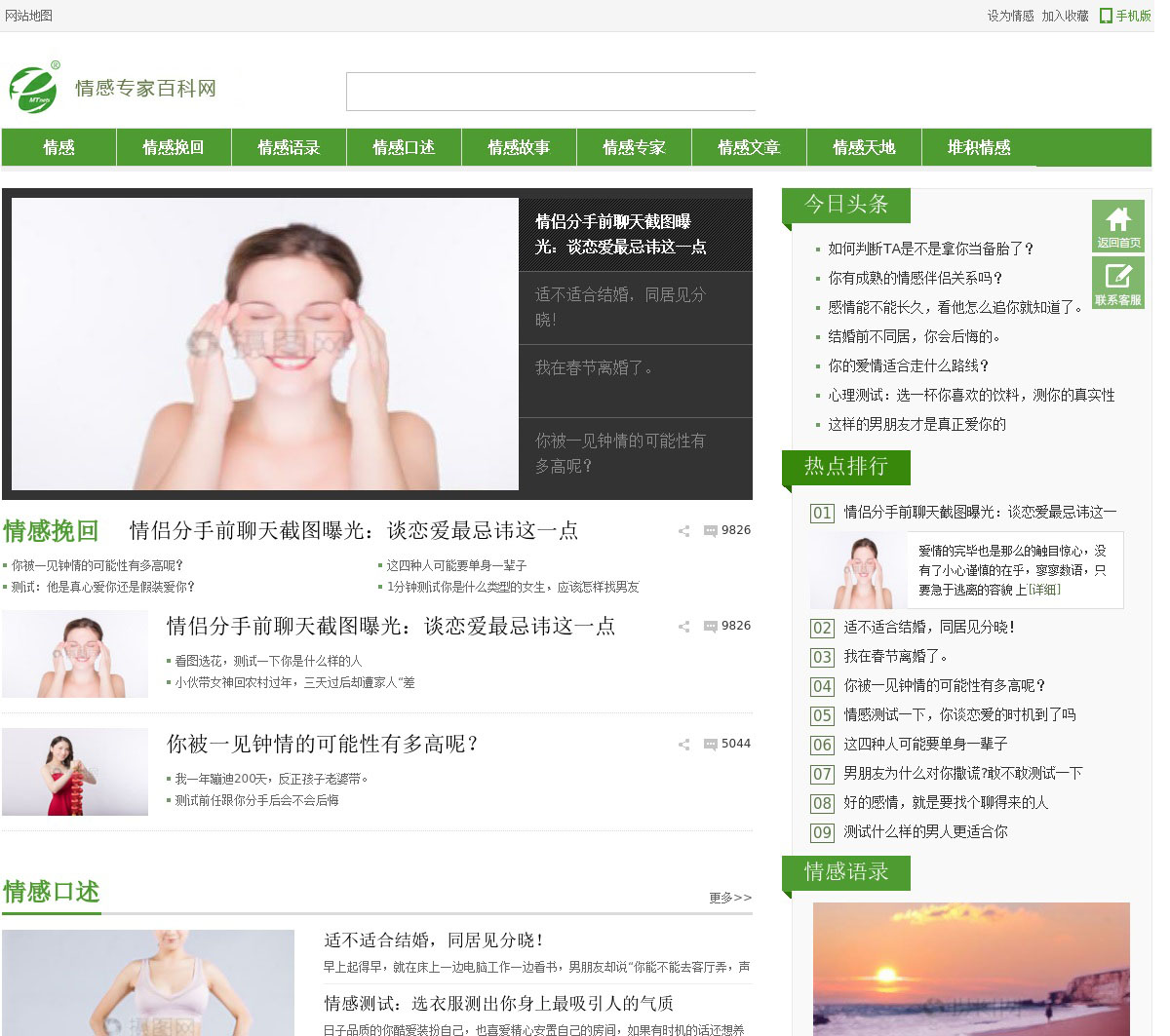This screenshot has height=1036, width=1170.
Task: Open 看图选花，测试一下你是什么样的人
Action: [268, 661]
